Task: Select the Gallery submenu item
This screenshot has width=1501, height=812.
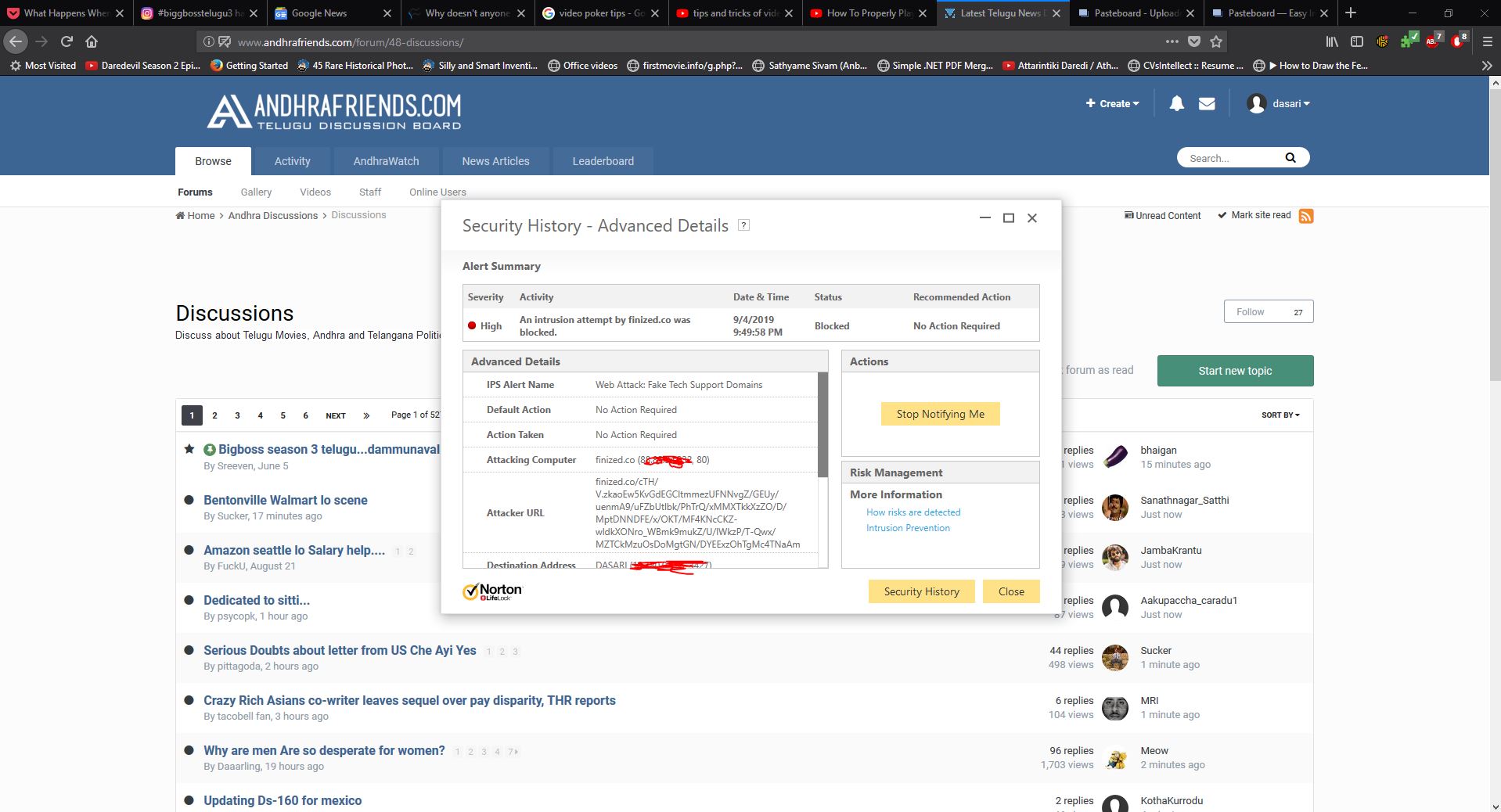Action: coord(256,192)
